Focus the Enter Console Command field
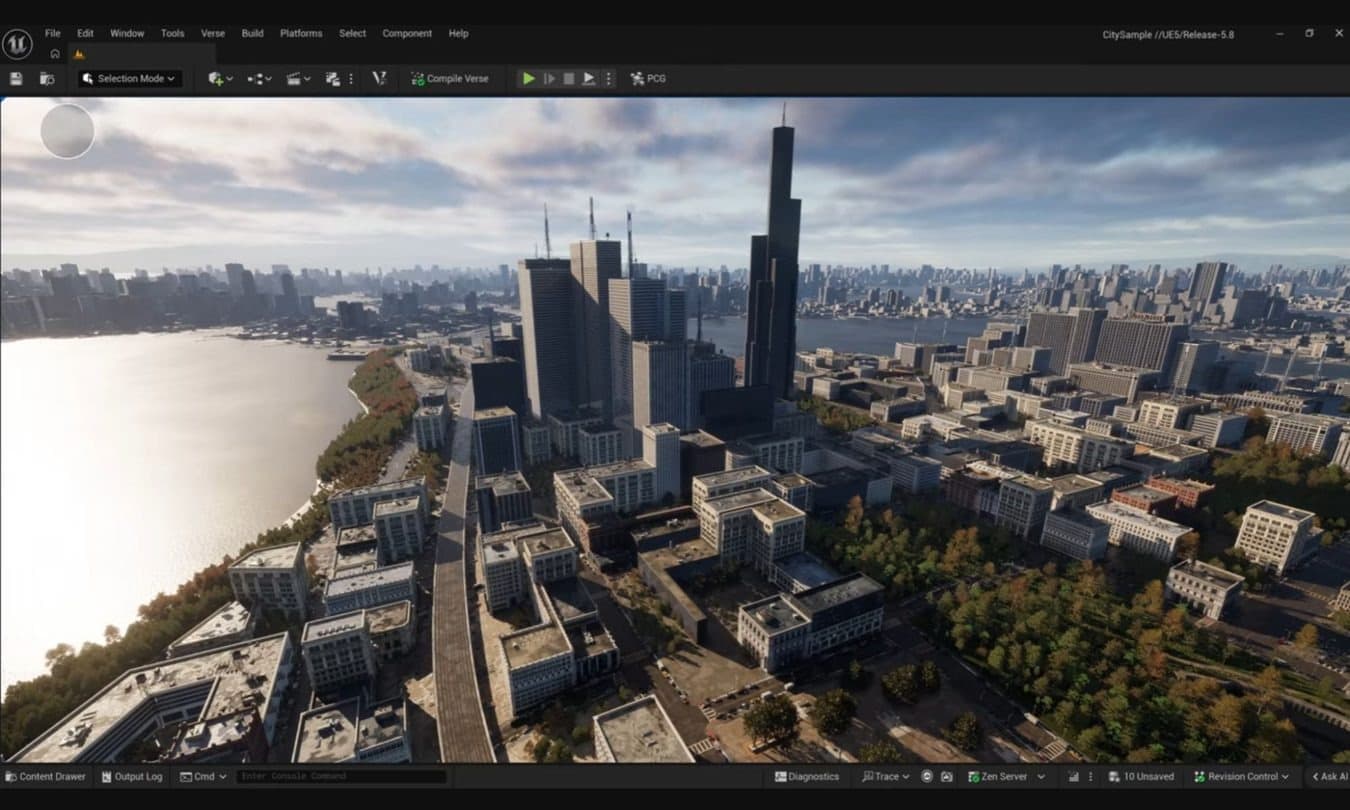 [x=341, y=776]
